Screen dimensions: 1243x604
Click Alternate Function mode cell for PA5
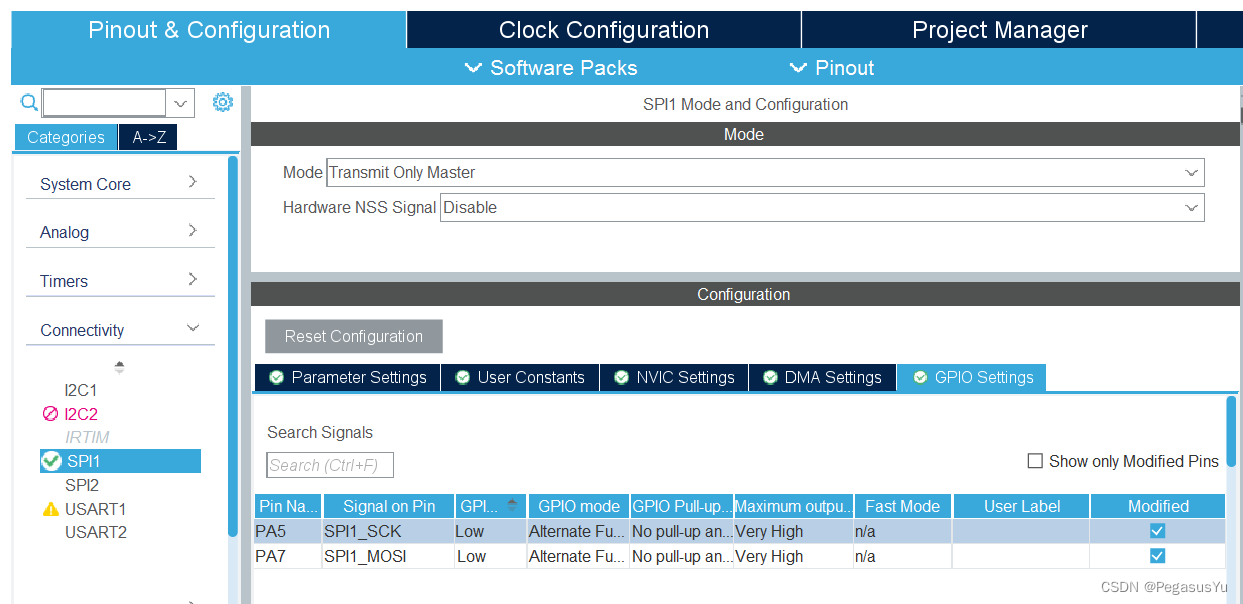pyautogui.click(x=579, y=531)
